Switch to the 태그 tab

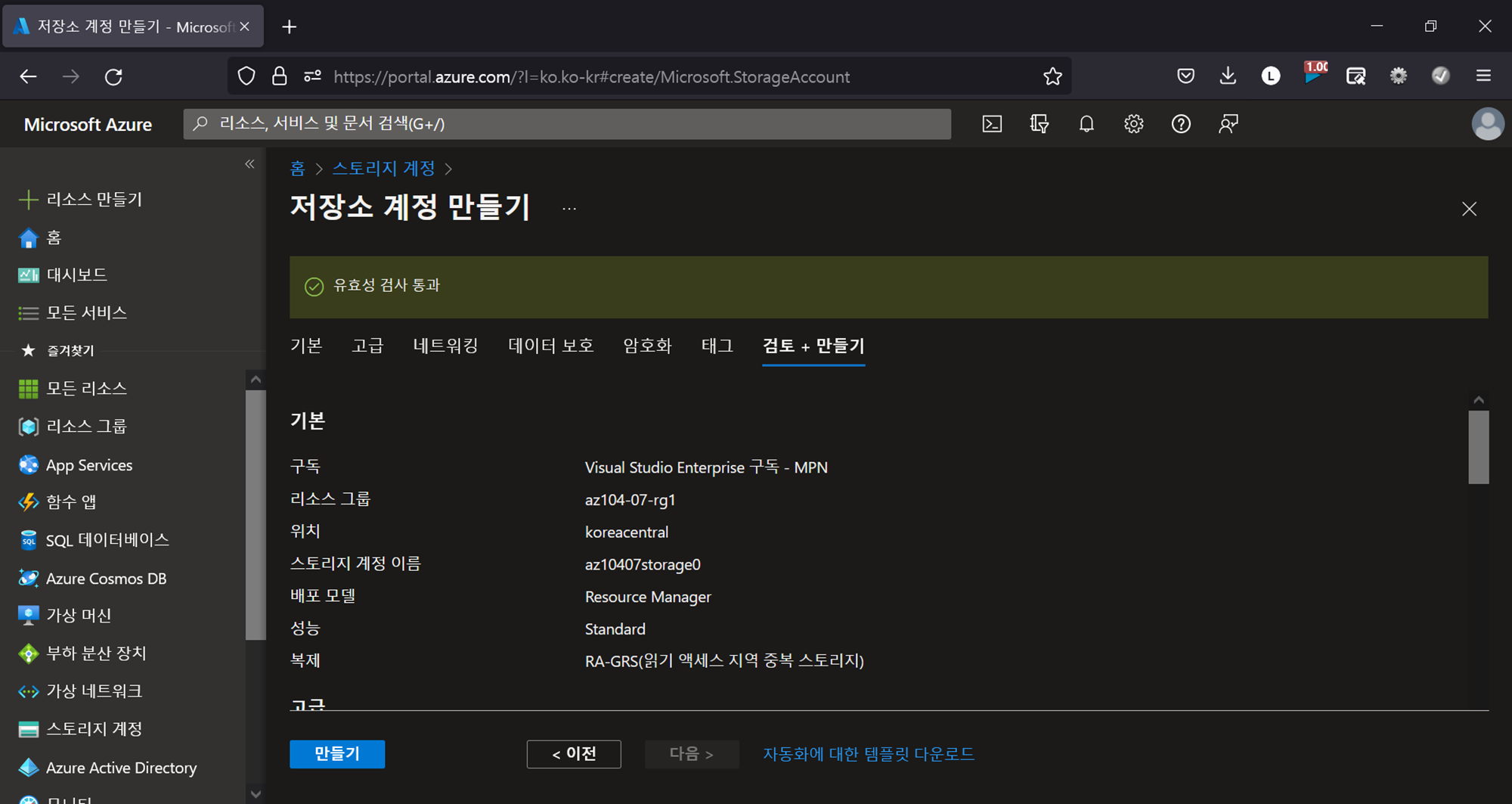[x=717, y=346]
